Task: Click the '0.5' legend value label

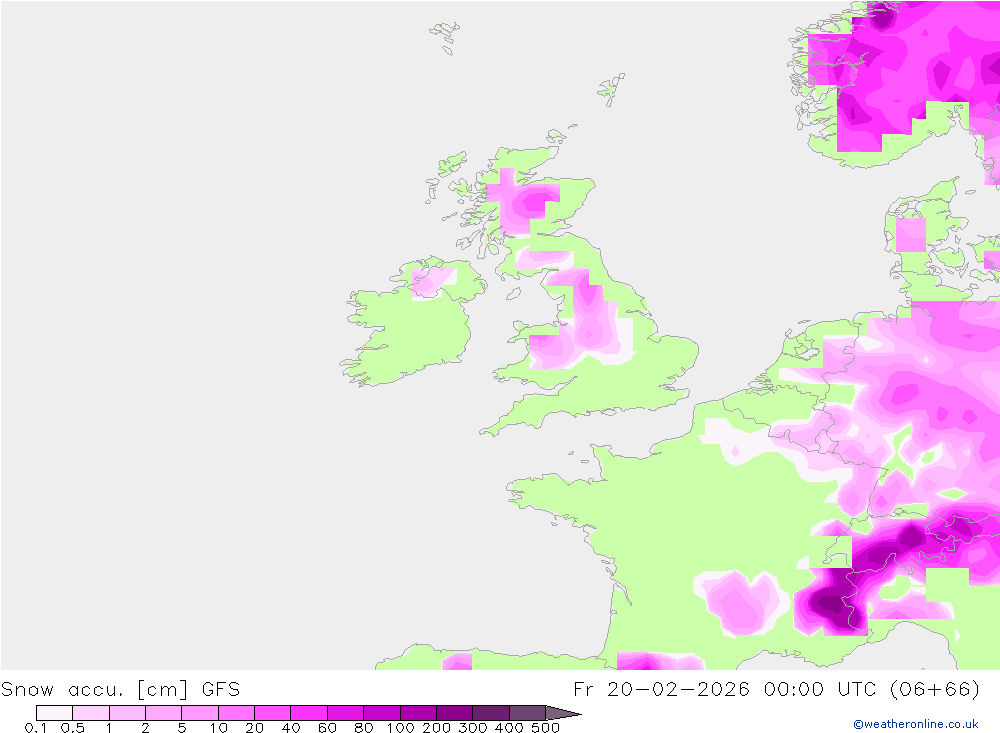Action: point(73,728)
